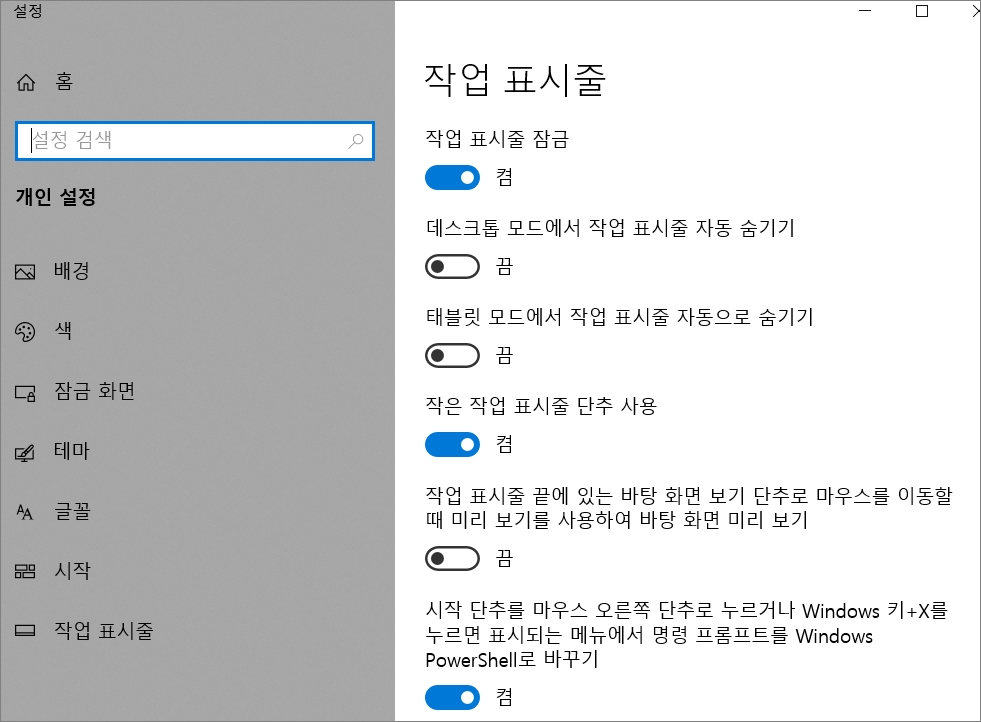Enable auto-hide taskbar in desktop mode
Viewport: 981px width, 722px height.
click(x=452, y=266)
